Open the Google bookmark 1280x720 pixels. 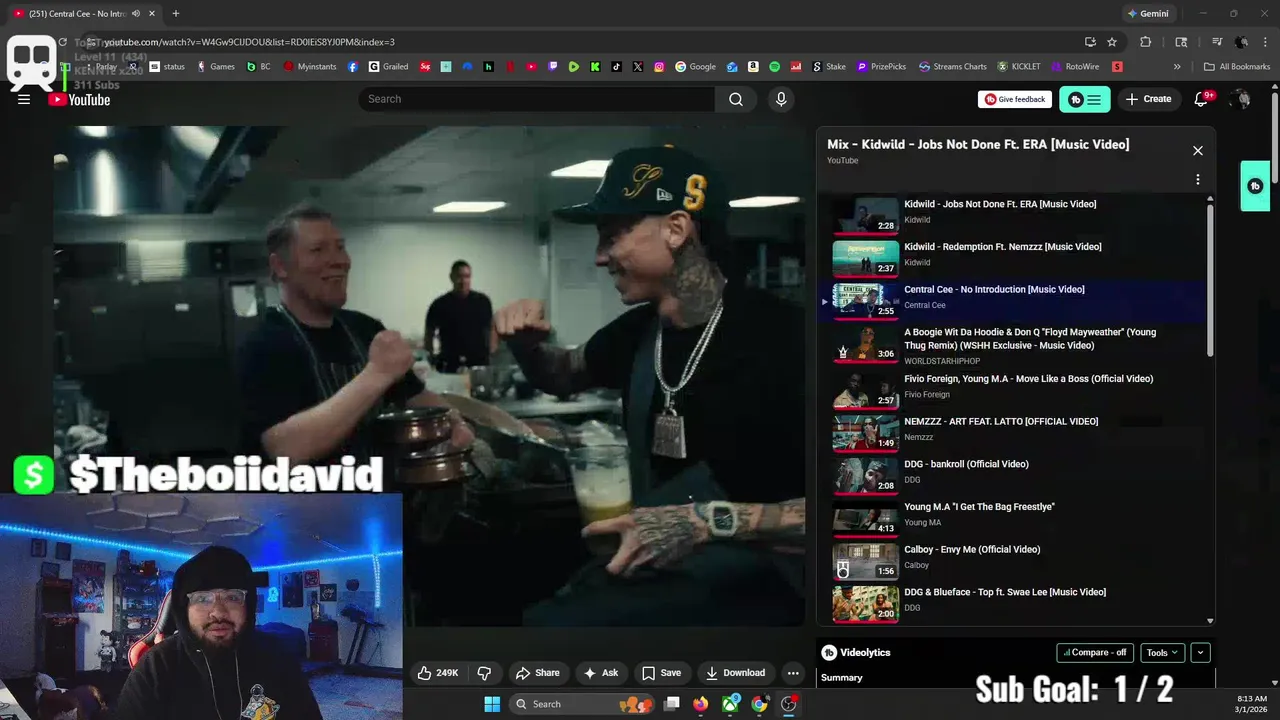[696, 67]
